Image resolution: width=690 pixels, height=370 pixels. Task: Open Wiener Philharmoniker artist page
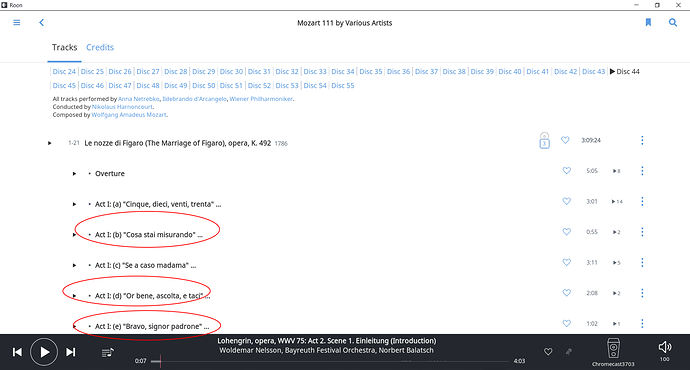click(261, 99)
